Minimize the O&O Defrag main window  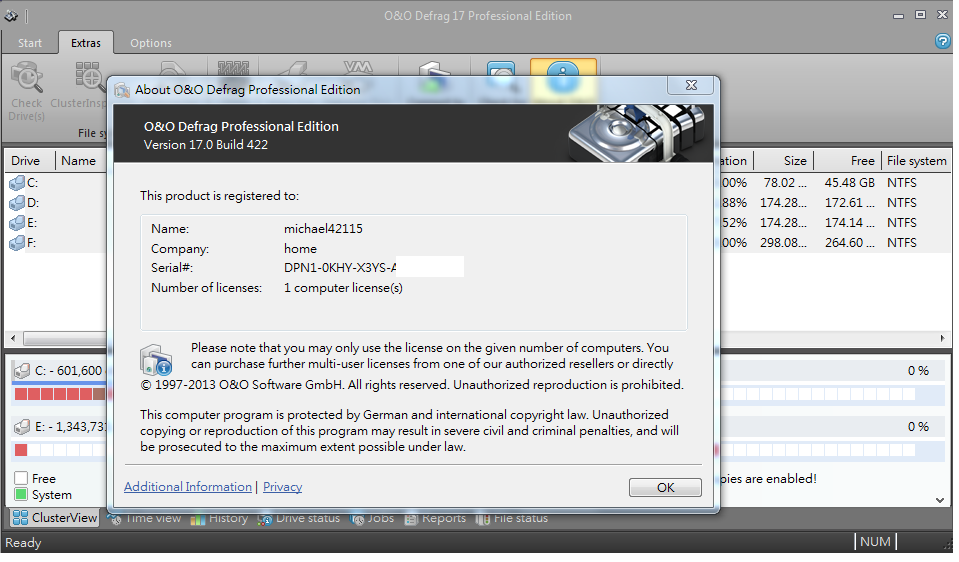click(898, 15)
